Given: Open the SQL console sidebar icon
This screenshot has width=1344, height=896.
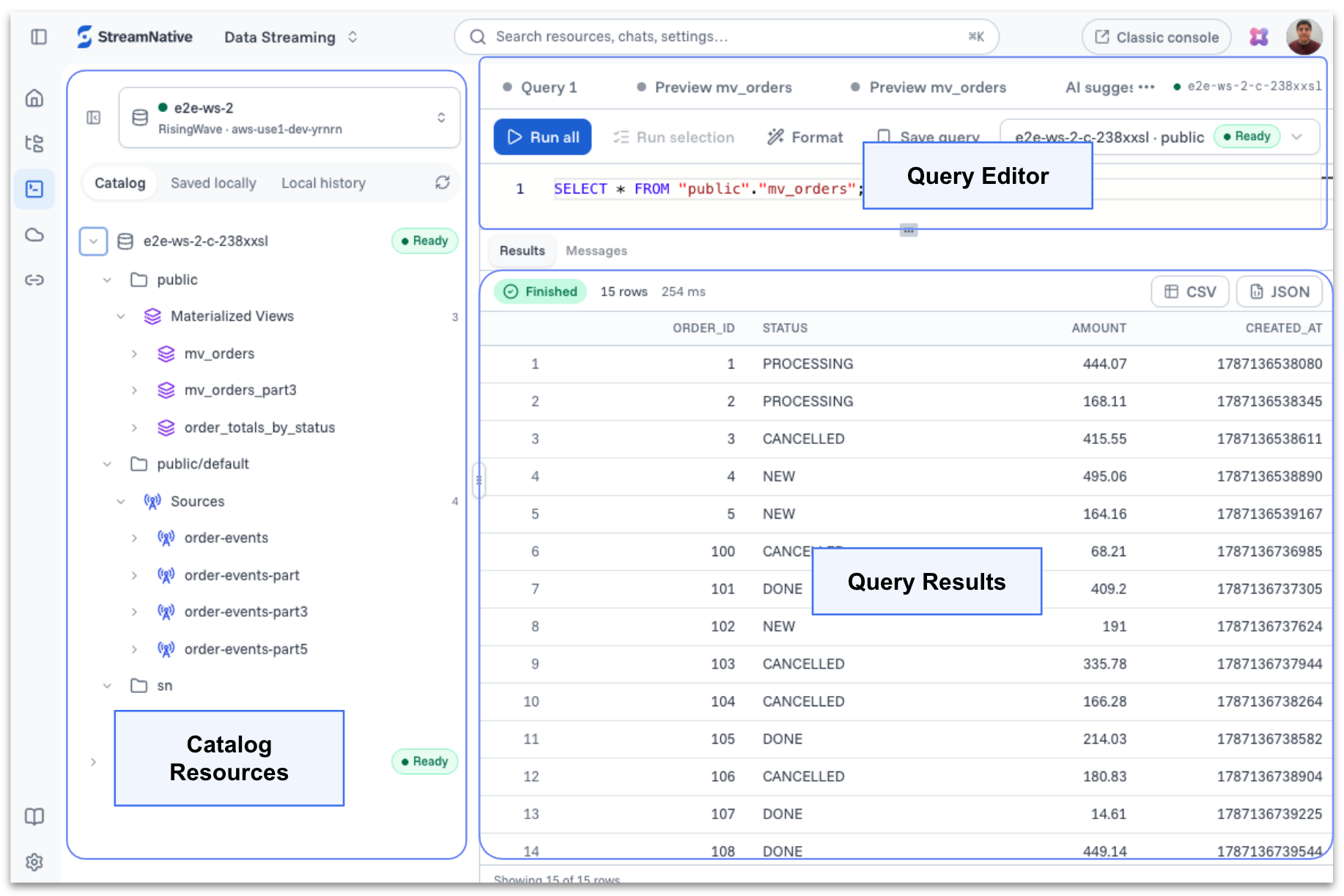Looking at the screenshot, I should tap(34, 189).
